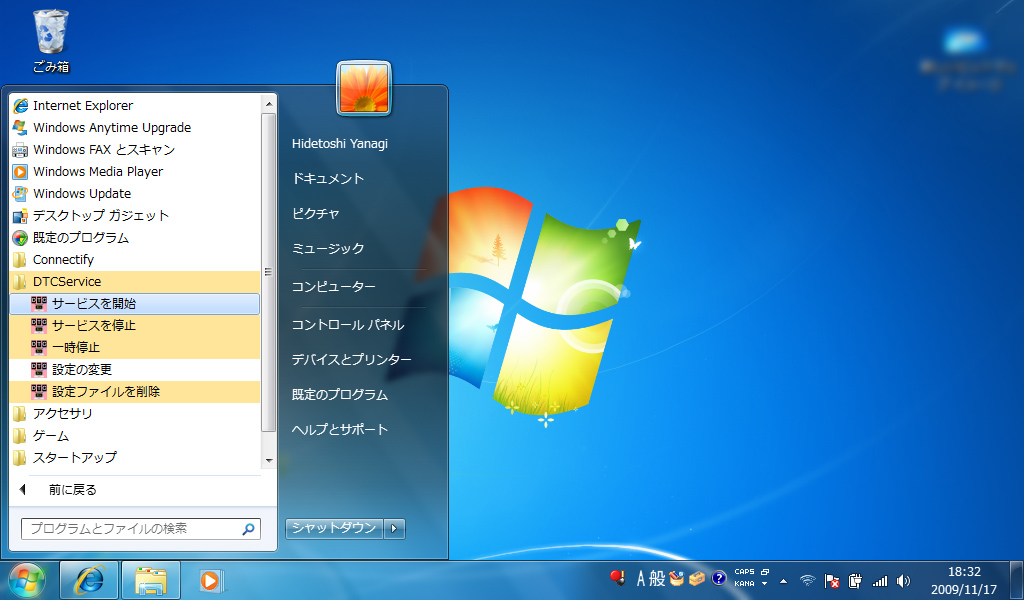This screenshot has height=600, width=1024.
Task: Select サービスを停止 from the DTCService submenu
Action: [x=98, y=326]
